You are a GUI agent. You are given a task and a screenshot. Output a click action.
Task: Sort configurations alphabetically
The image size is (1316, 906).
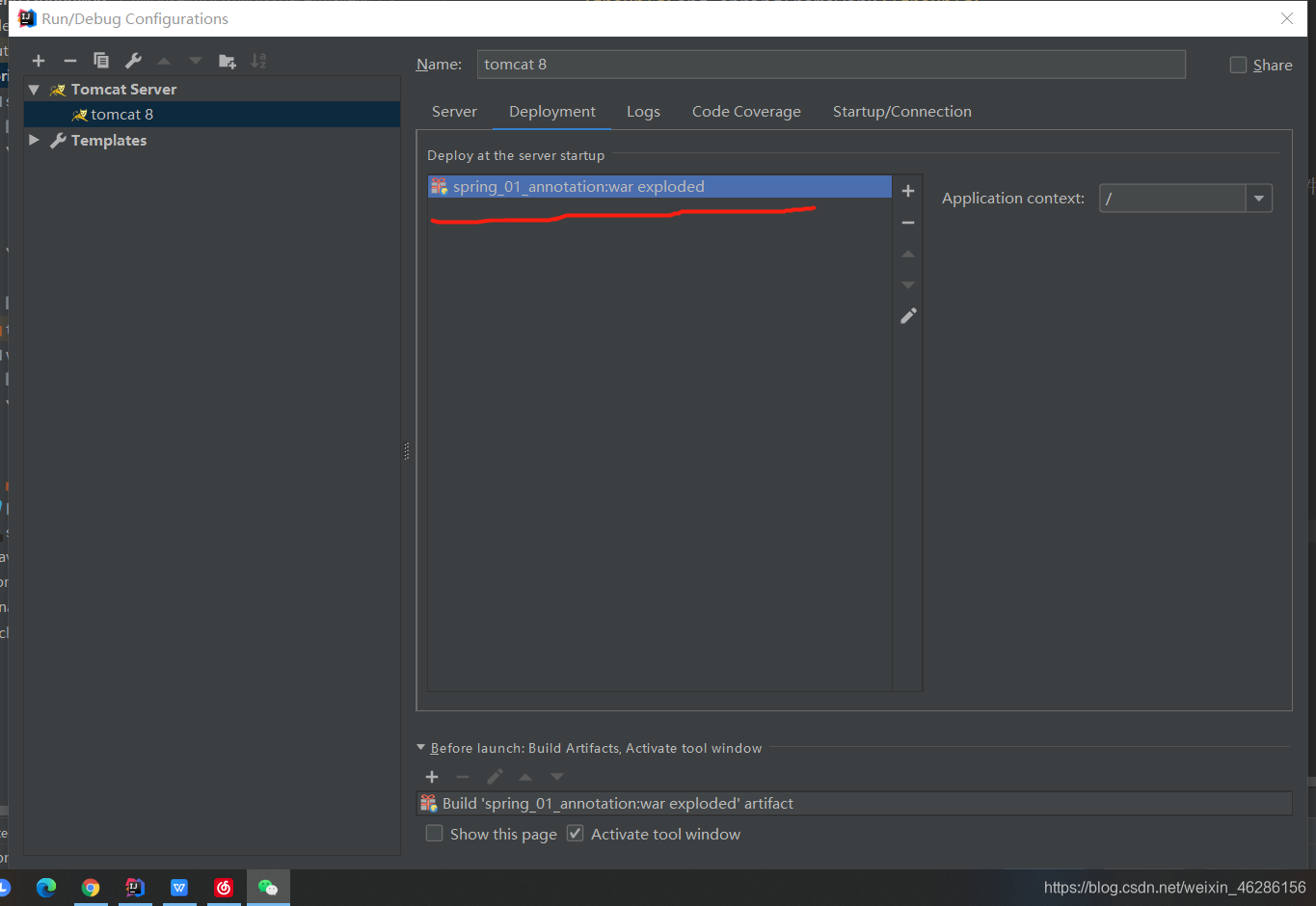coord(258,61)
